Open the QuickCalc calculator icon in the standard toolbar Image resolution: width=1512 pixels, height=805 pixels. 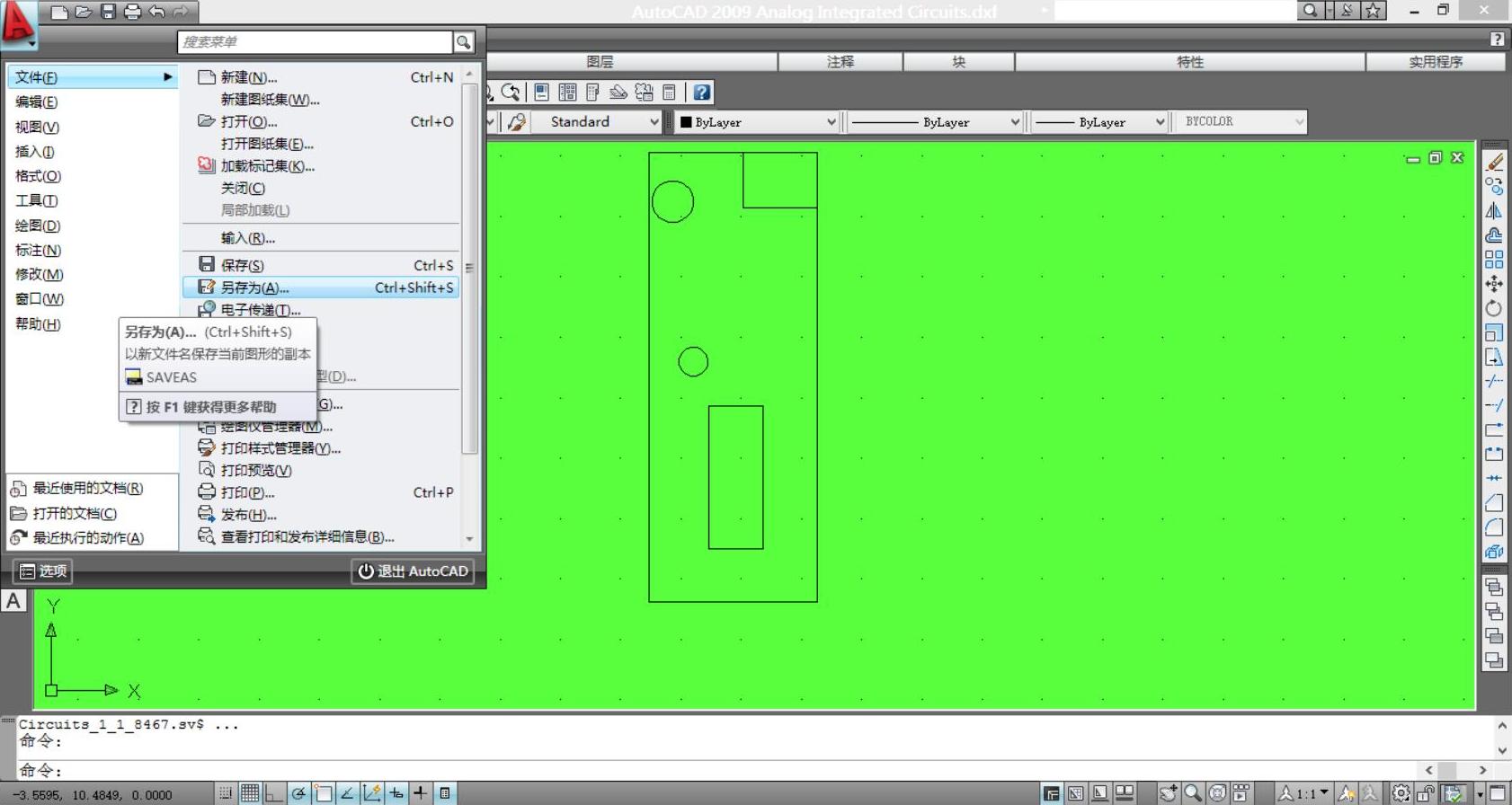click(669, 92)
